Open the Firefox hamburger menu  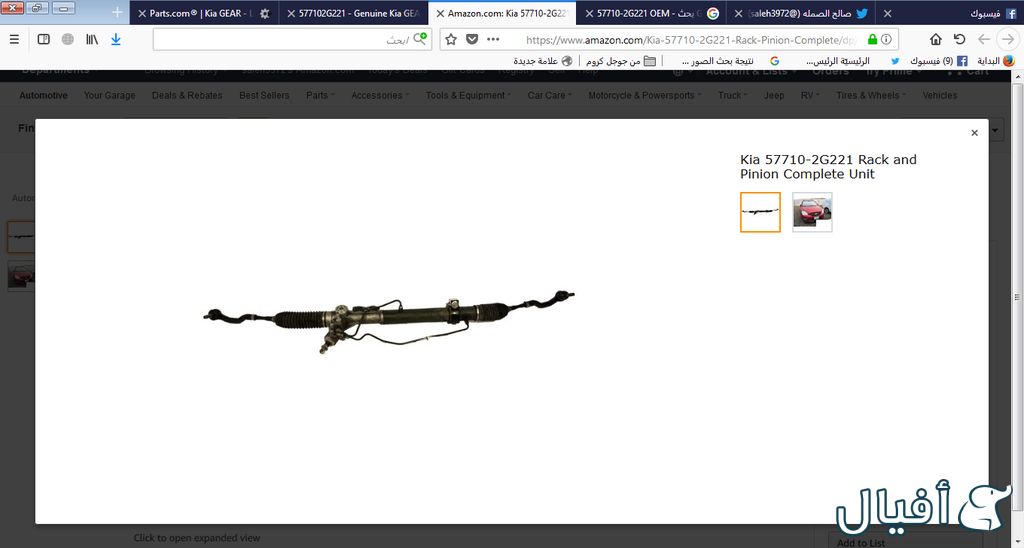[x=14, y=39]
